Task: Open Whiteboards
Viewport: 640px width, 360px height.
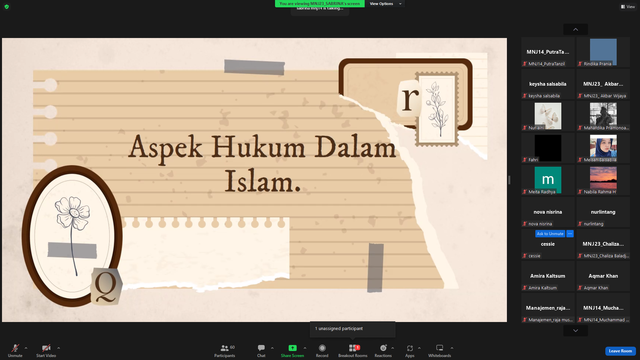Action: (440, 350)
